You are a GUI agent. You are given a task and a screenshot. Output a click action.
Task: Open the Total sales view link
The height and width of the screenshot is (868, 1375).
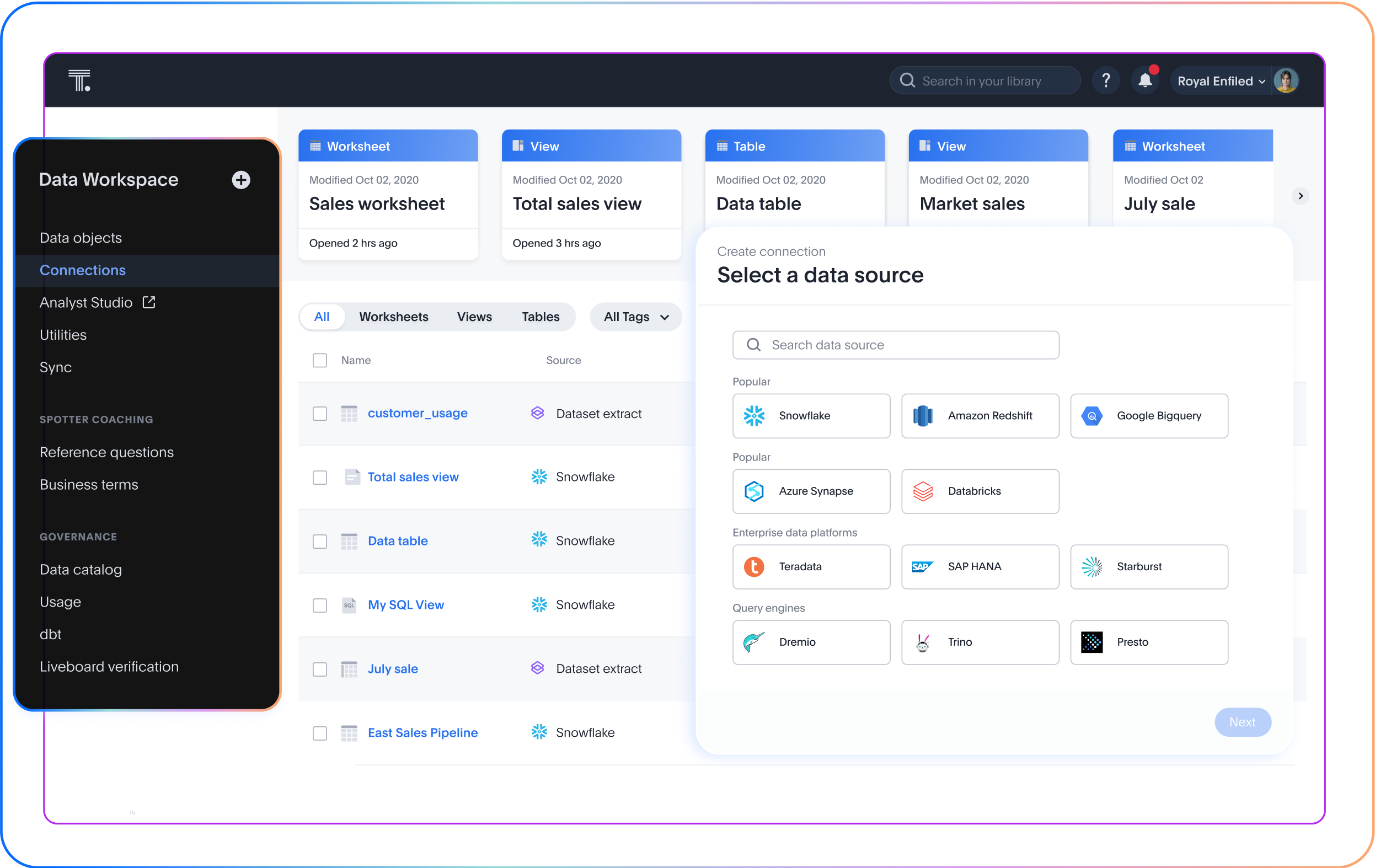(414, 477)
